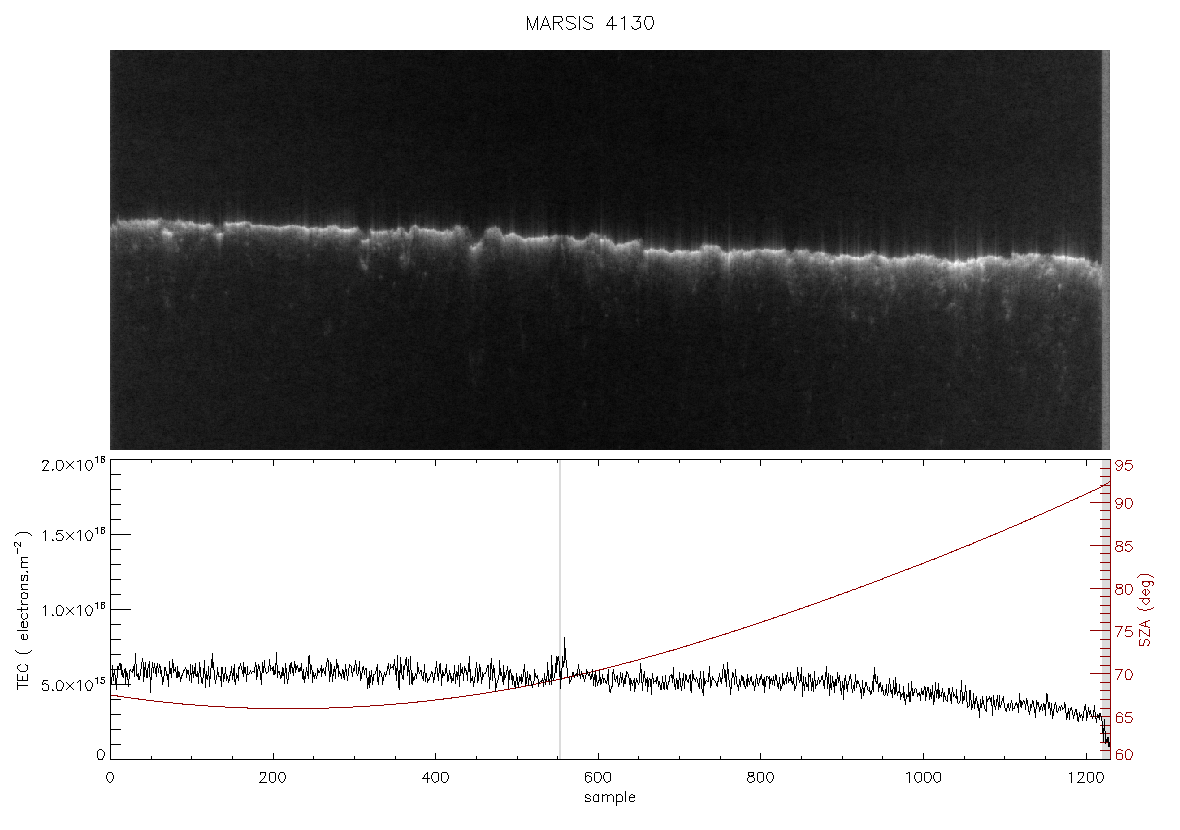Click the 1.0×10^16 y-axis label
Image resolution: width=1180 pixels, height=830 pixels.
pyautogui.click(x=73, y=610)
